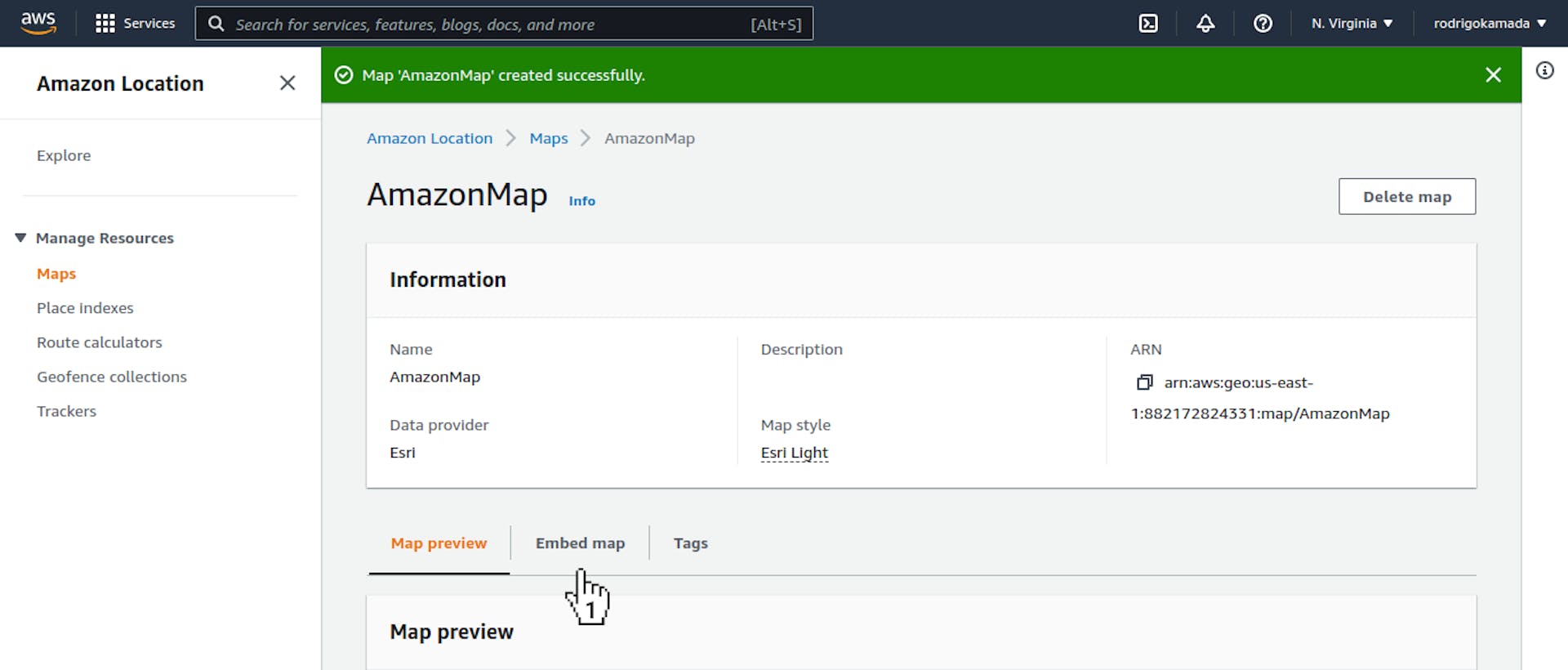Open the N. Virginia region dropdown
The image size is (1568, 670).
pyautogui.click(x=1352, y=23)
